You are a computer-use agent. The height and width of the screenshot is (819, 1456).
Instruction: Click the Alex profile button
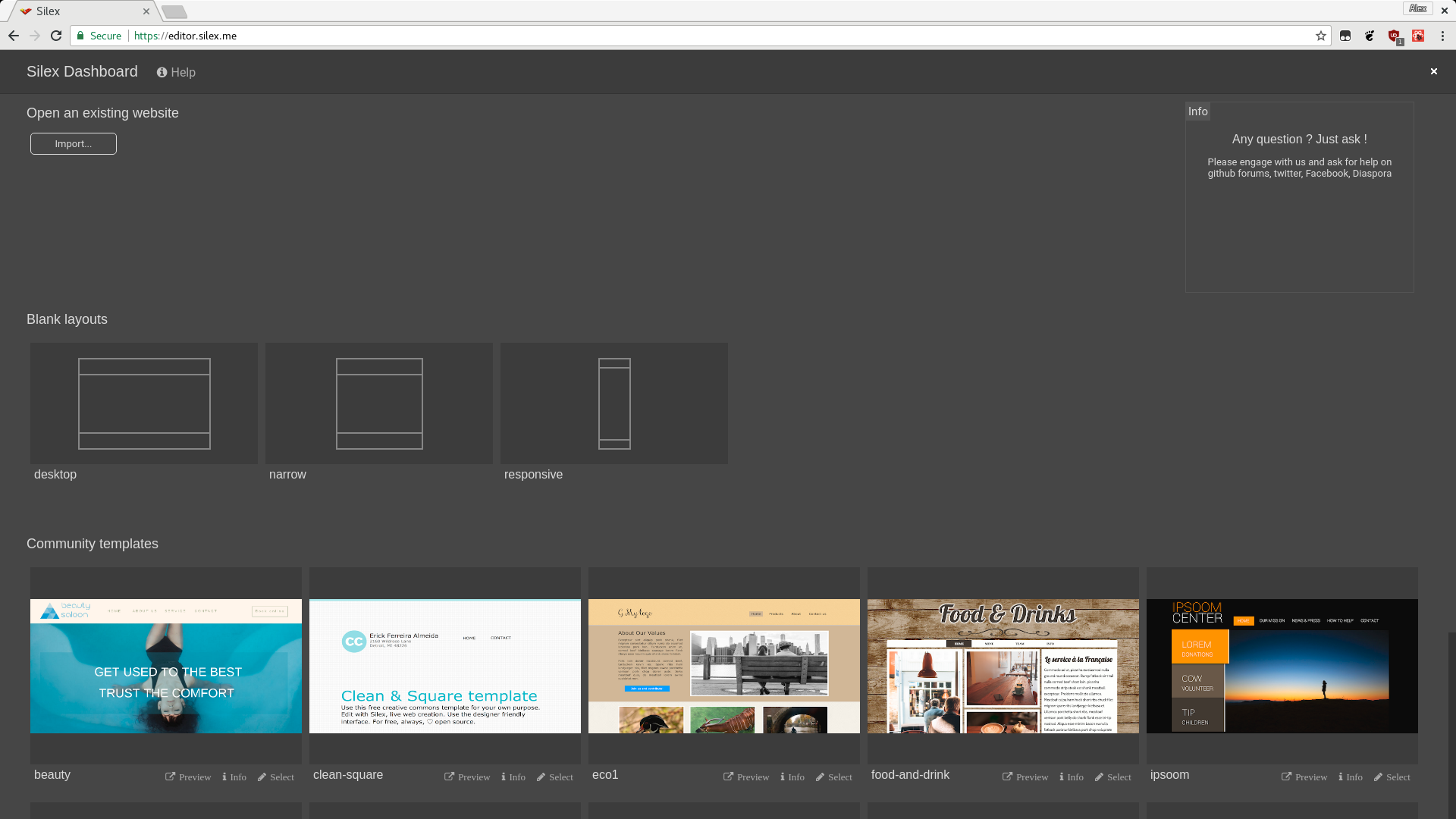click(x=1417, y=8)
